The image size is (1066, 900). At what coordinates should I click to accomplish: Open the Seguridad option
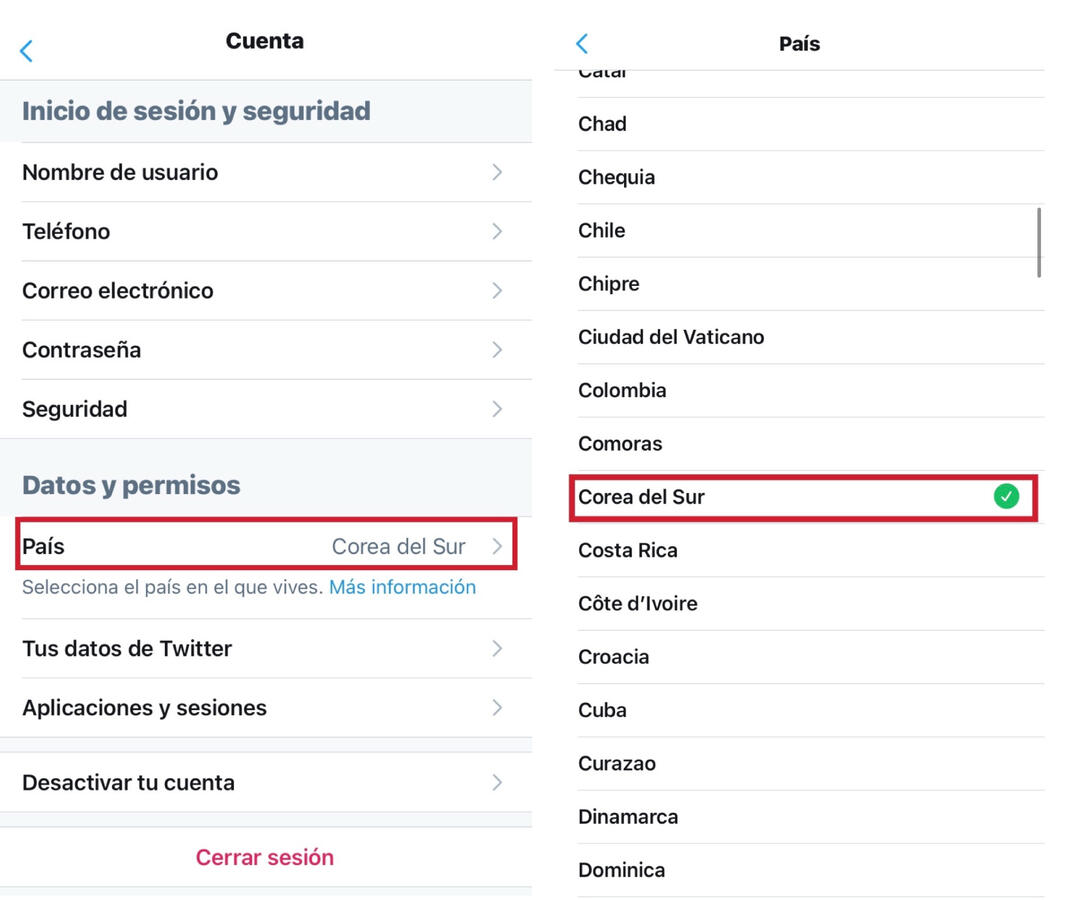click(265, 409)
